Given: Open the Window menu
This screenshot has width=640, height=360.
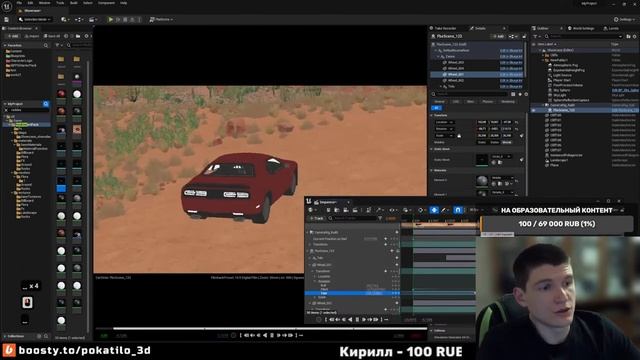Looking at the screenshot, I should coord(44,3).
